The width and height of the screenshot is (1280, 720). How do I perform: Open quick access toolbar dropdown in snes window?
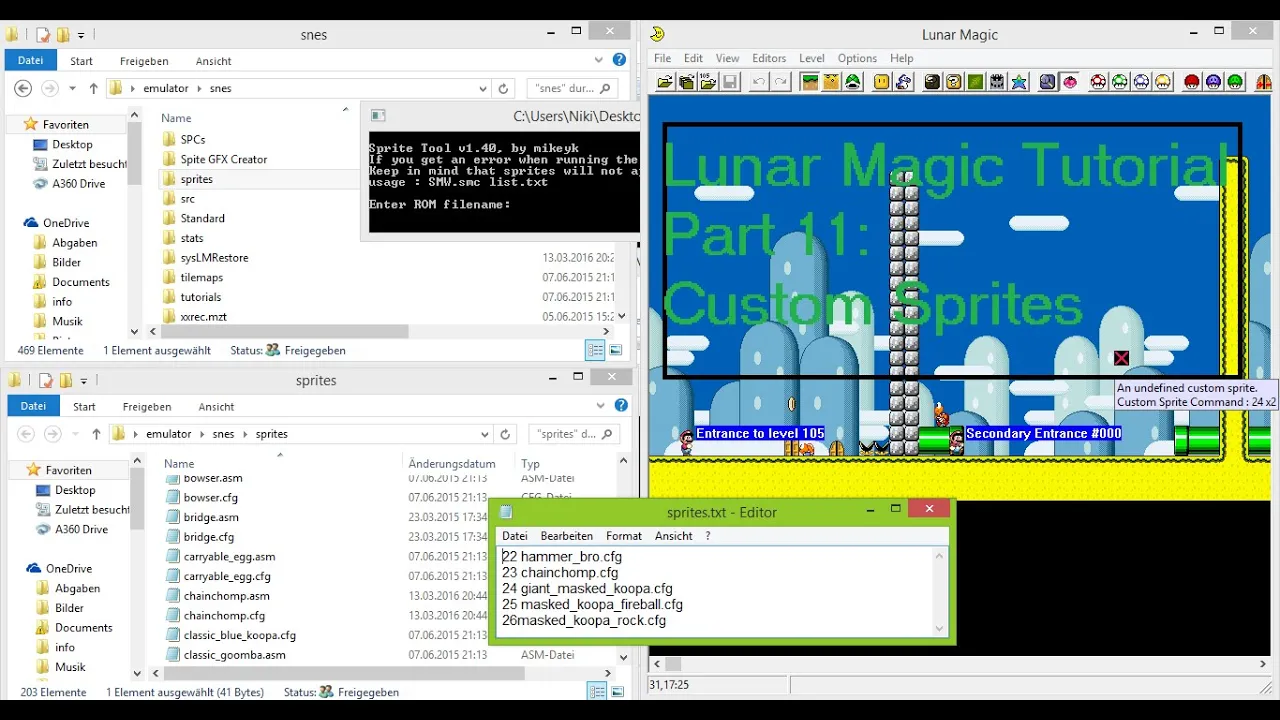pyautogui.click(x=81, y=35)
